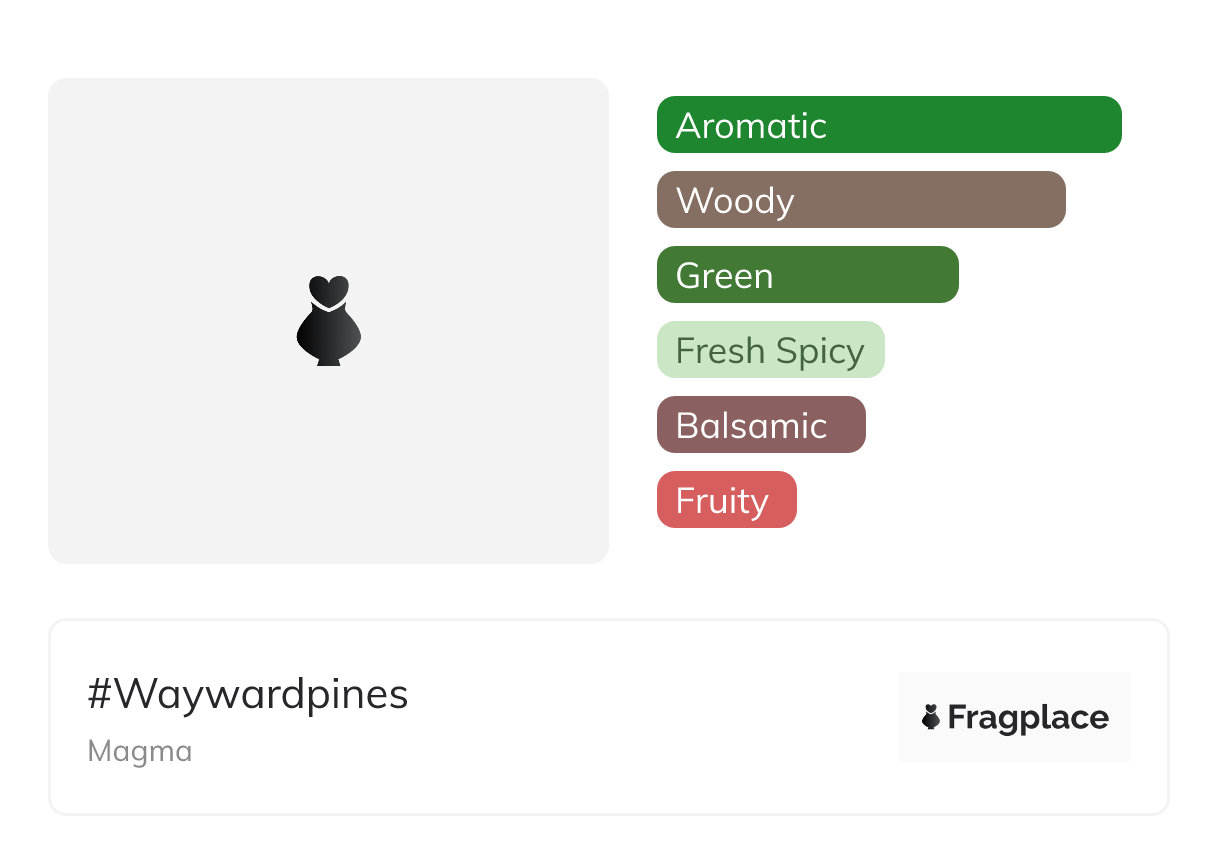Click the base of the bottle silhouette

tap(328, 359)
